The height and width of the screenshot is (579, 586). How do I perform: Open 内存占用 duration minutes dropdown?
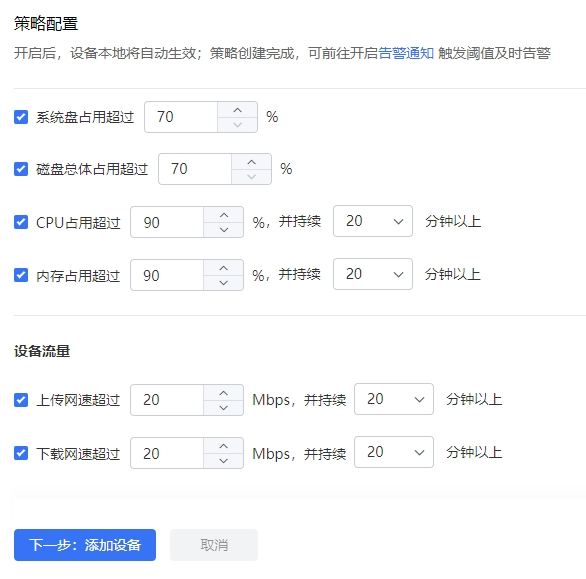(x=373, y=274)
